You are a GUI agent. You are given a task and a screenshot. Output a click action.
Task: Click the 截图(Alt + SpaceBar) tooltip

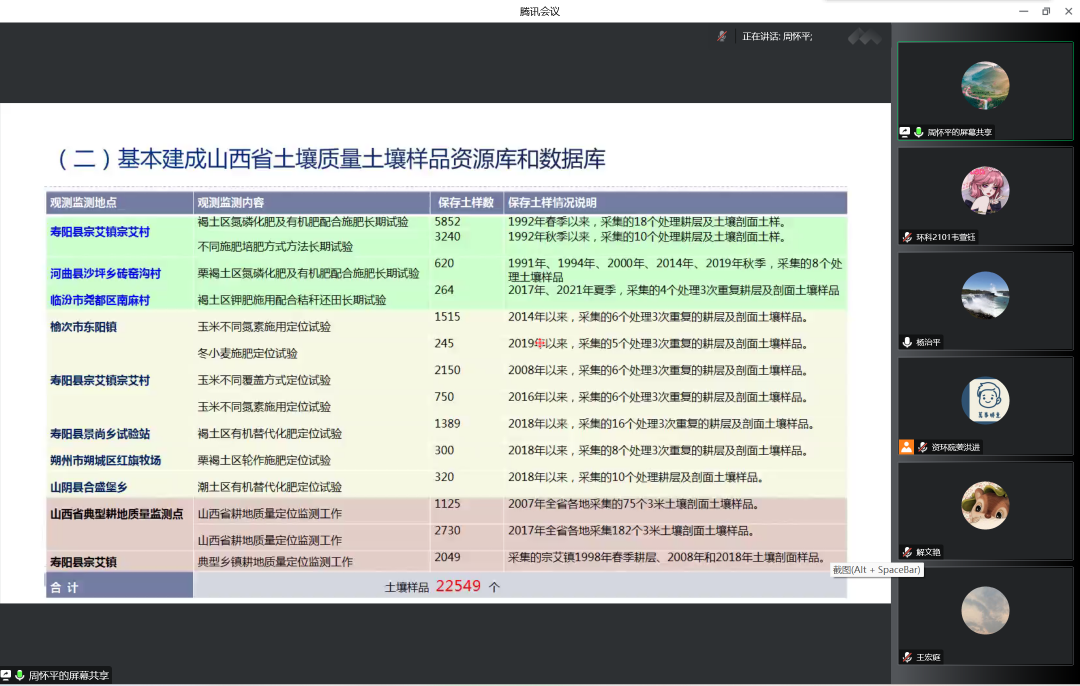[x=876, y=570]
